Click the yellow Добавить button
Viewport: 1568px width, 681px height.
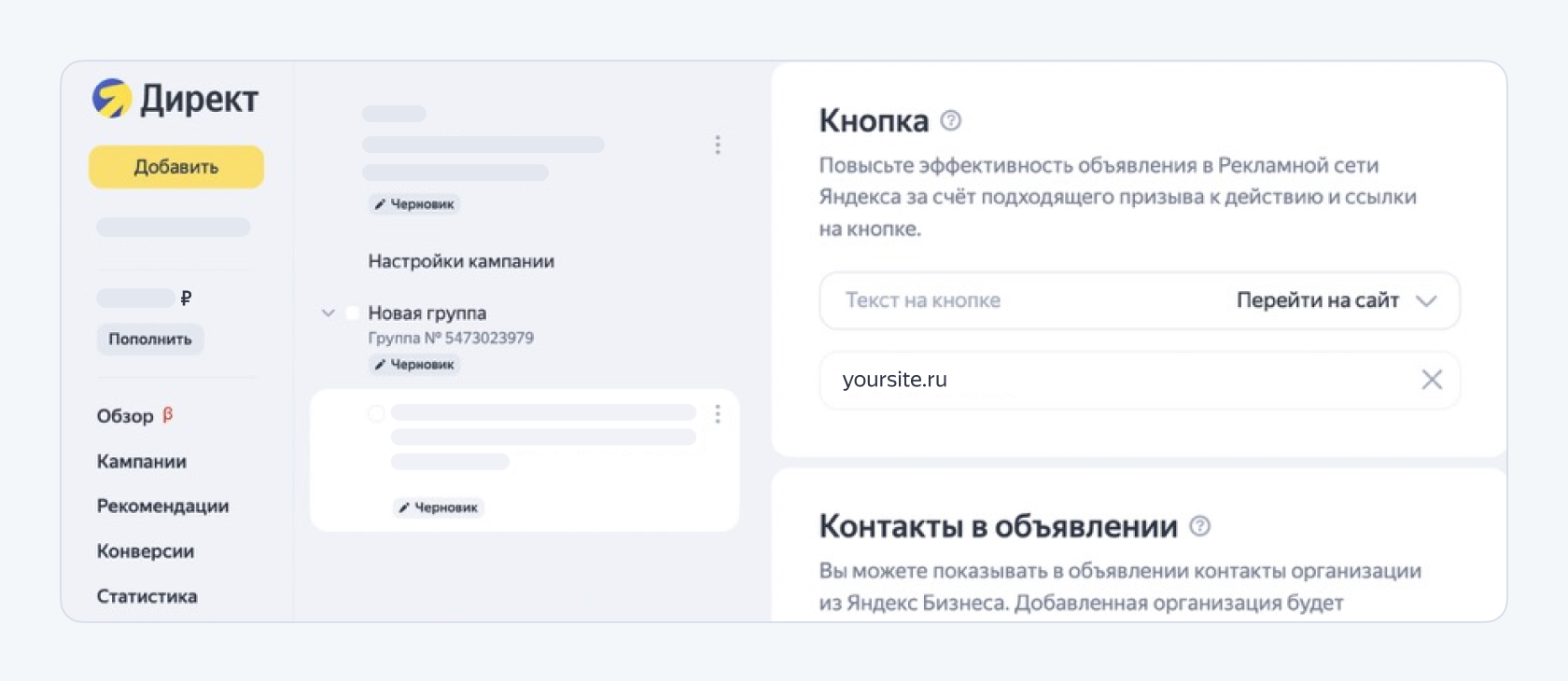click(176, 167)
